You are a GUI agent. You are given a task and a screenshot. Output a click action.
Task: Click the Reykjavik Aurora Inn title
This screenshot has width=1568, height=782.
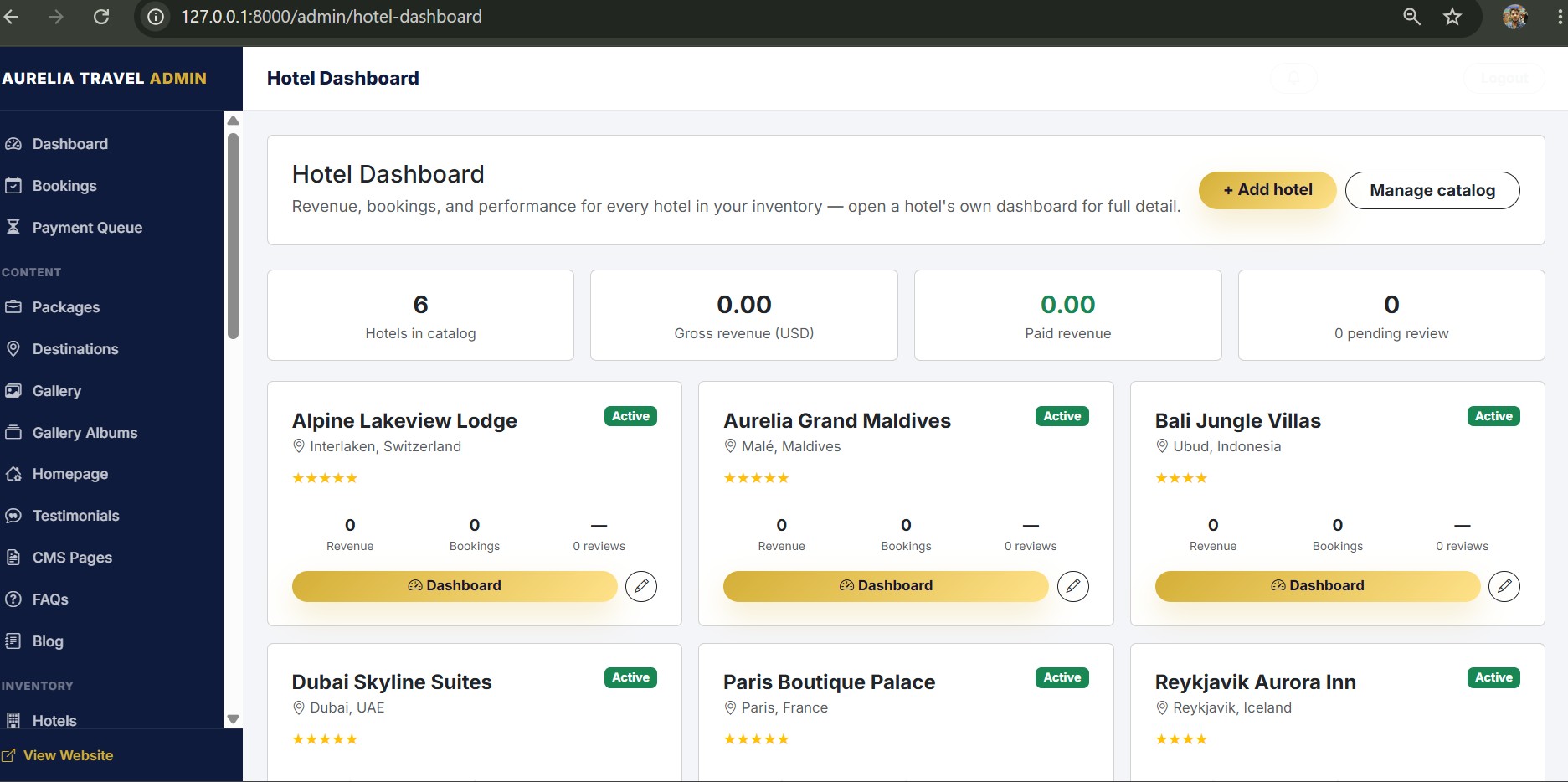(x=1256, y=682)
